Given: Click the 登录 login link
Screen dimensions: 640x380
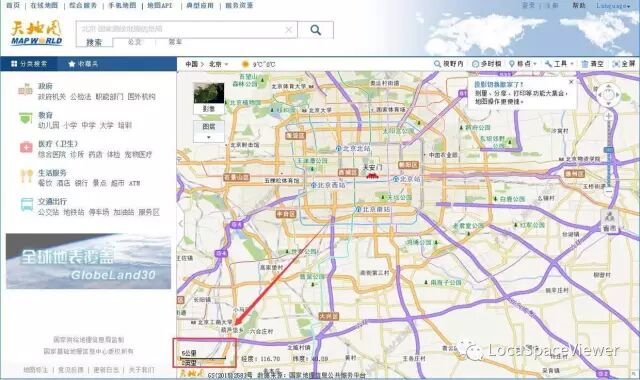Looking at the screenshot, I should click(x=529, y=6).
